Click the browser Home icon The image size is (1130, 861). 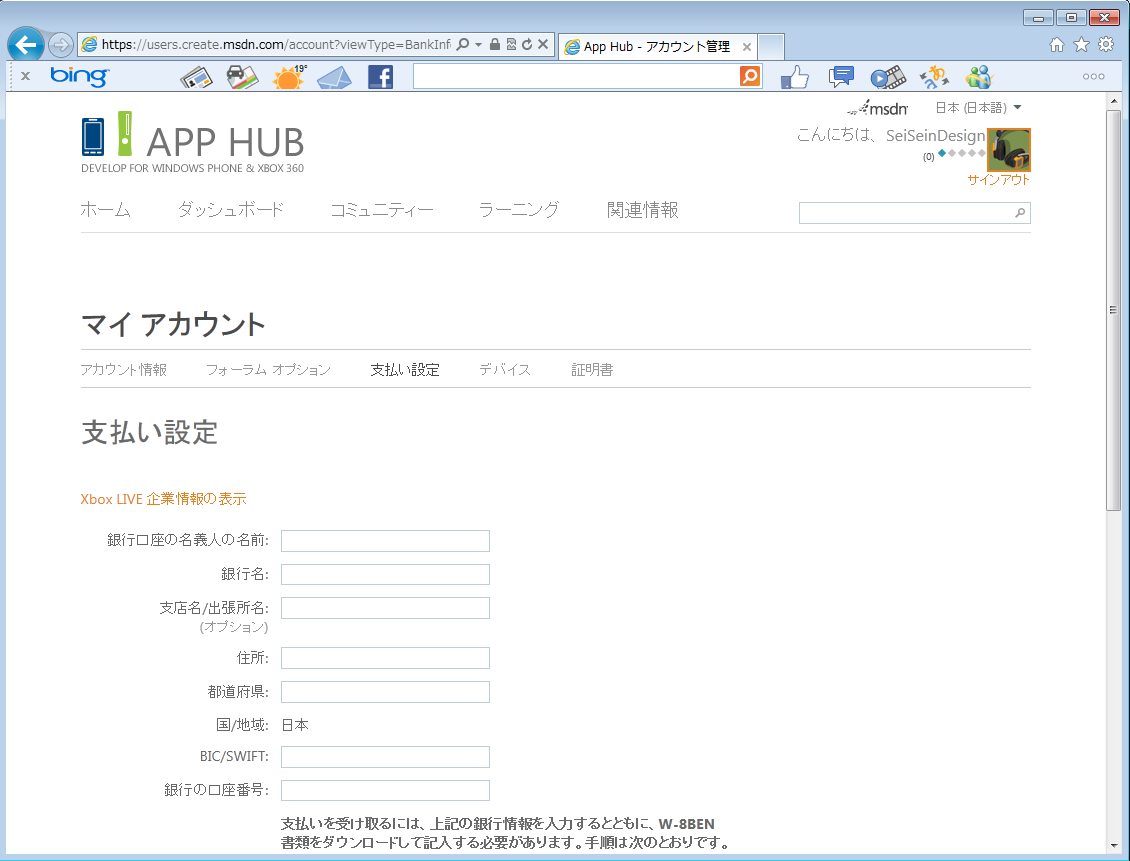click(1056, 45)
